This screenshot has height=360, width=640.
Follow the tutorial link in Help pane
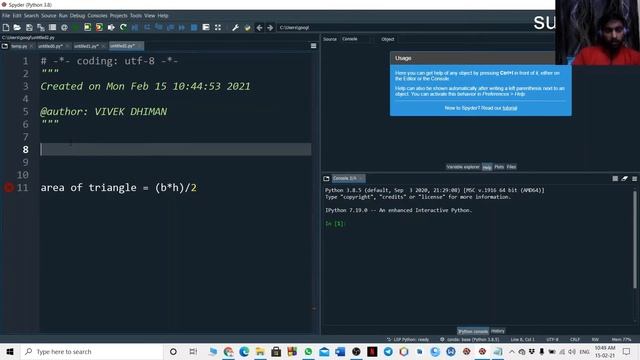509,108
